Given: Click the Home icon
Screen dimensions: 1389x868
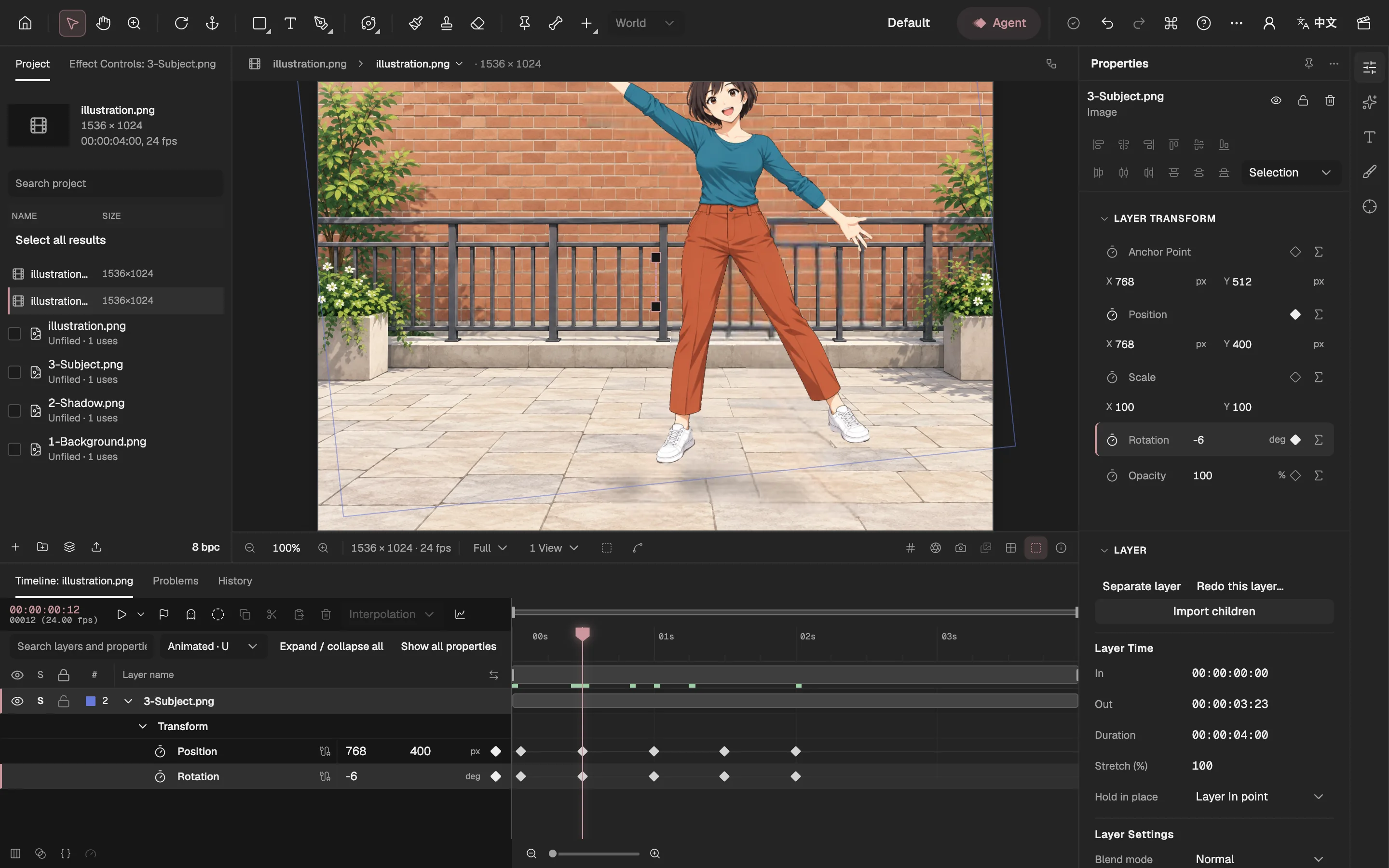Looking at the screenshot, I should click(x=25, y=23).
